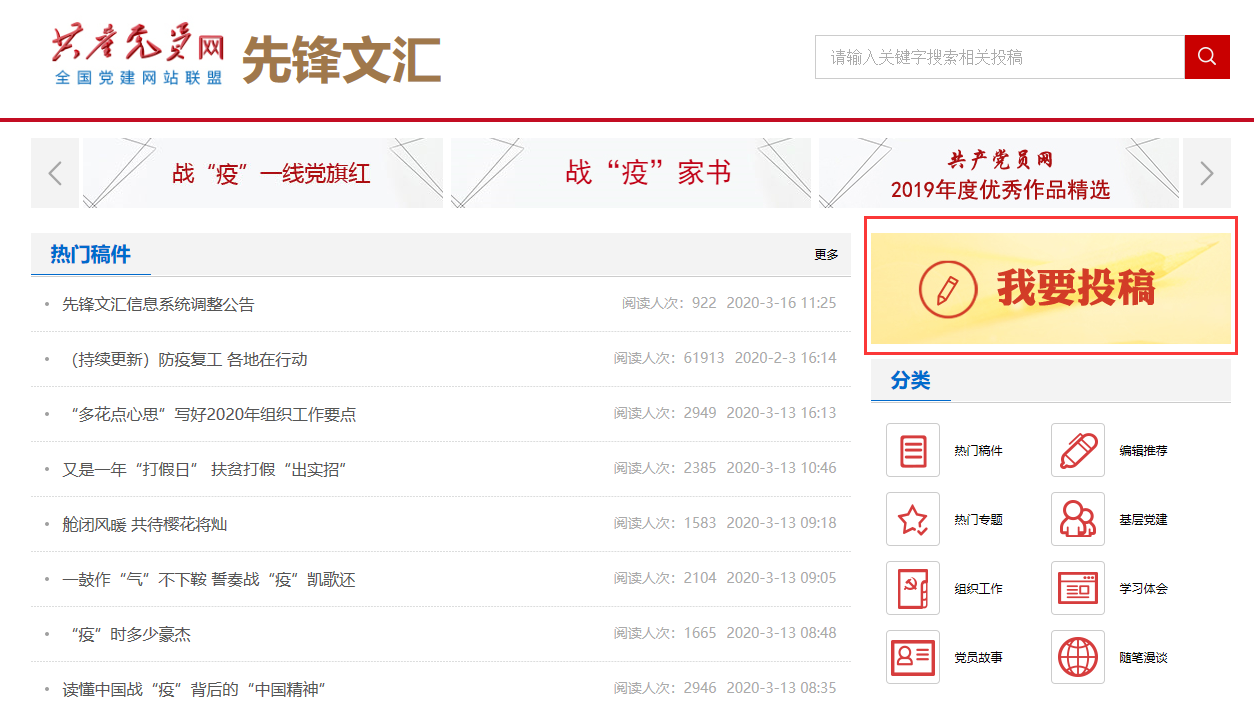Click 更多 to show more articles

pyautogui.click(x=826, y=255)
